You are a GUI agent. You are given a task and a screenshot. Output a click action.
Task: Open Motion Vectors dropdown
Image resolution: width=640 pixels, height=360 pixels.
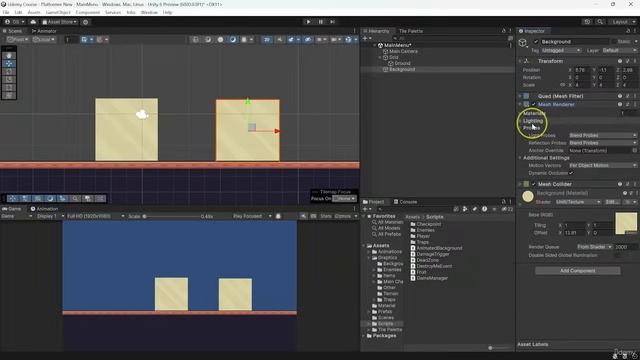(603, 165)
